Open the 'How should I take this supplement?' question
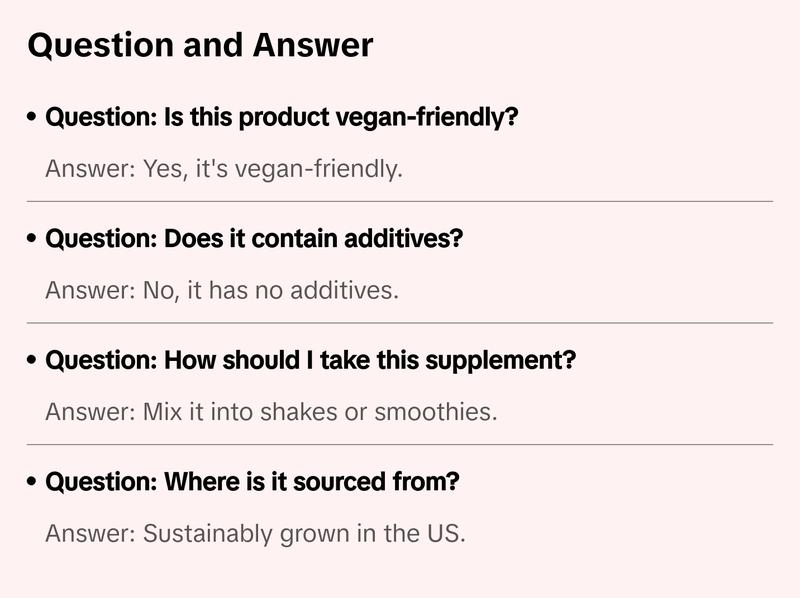The height and width of the screenshot is (598, 800). click(310, 361)
